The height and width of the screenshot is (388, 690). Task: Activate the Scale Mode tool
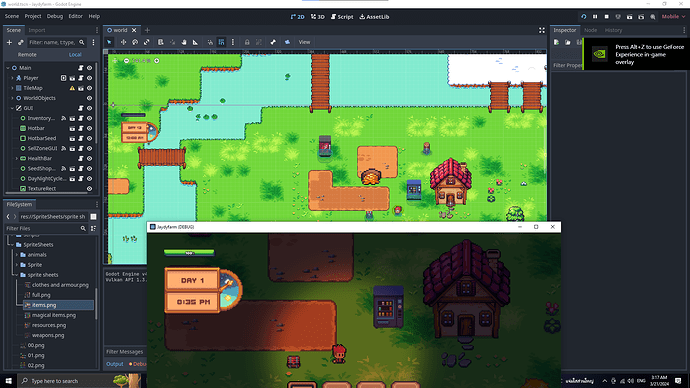(147, 42)
